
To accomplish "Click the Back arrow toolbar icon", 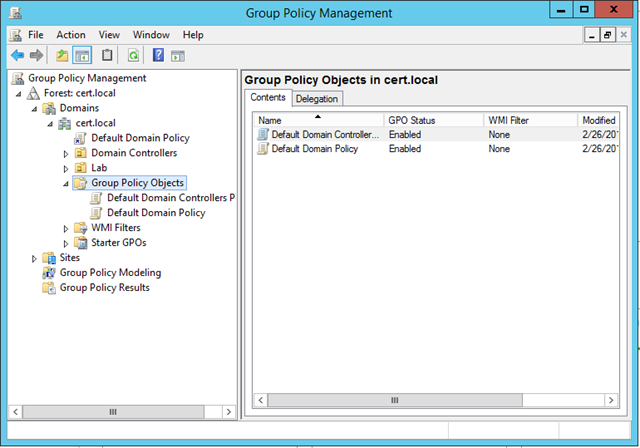I will 17,55.
